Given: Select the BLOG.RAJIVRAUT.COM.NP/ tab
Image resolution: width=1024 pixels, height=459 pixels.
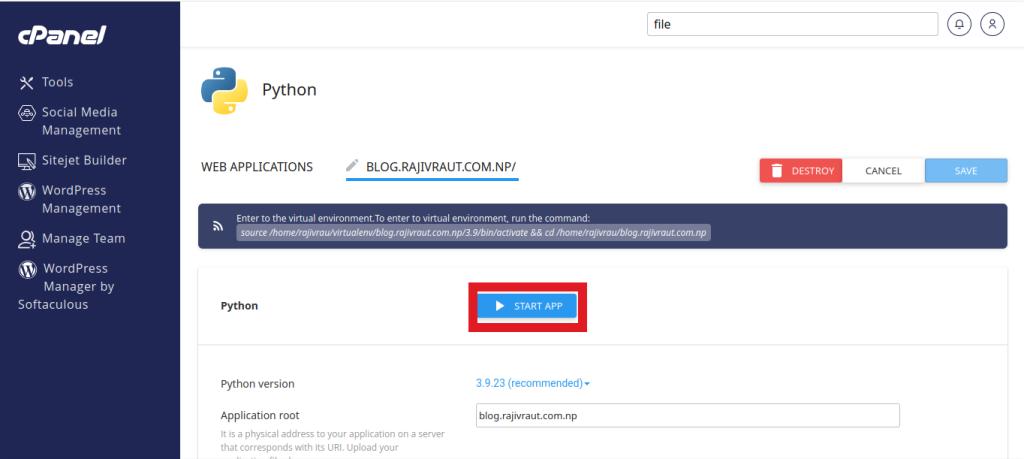Looking at the screenshot, I should coord(432,168).
